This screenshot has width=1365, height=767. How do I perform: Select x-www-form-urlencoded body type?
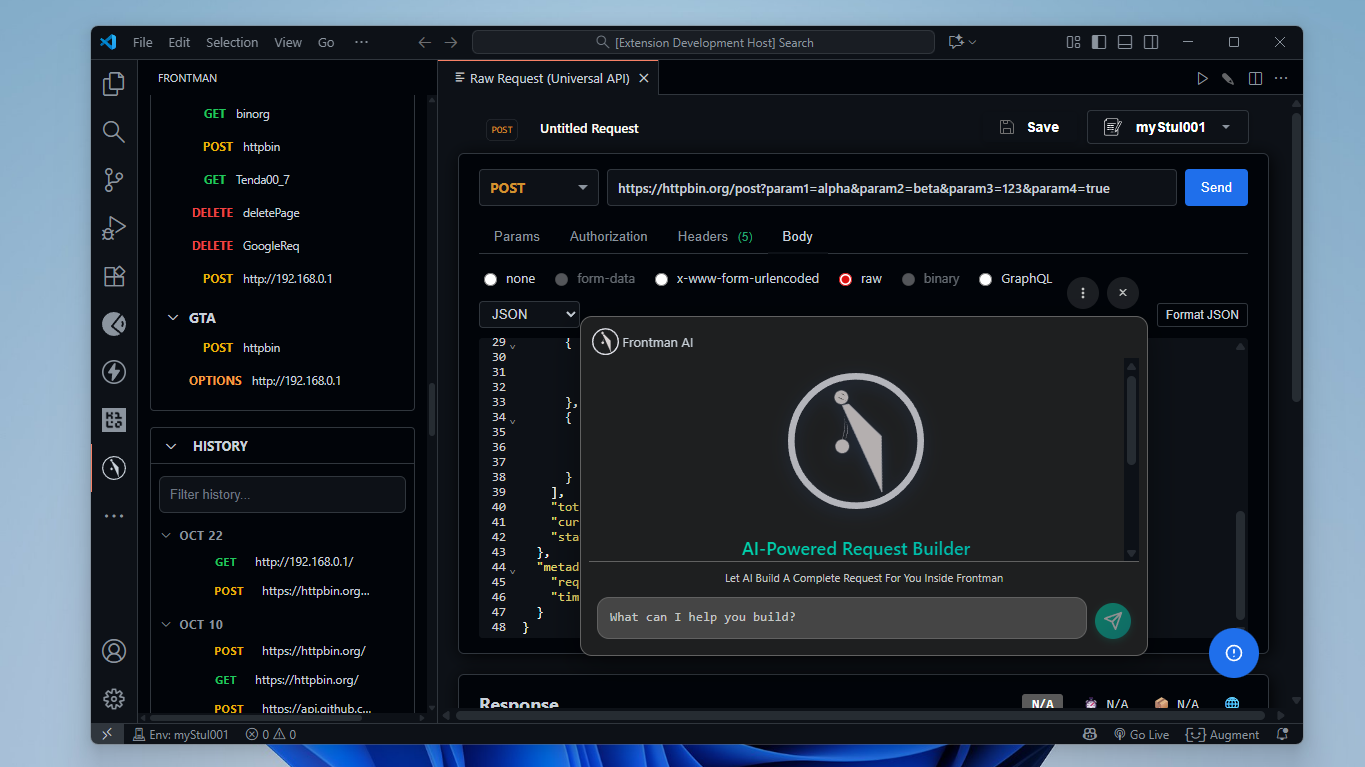tap(661, 279)
